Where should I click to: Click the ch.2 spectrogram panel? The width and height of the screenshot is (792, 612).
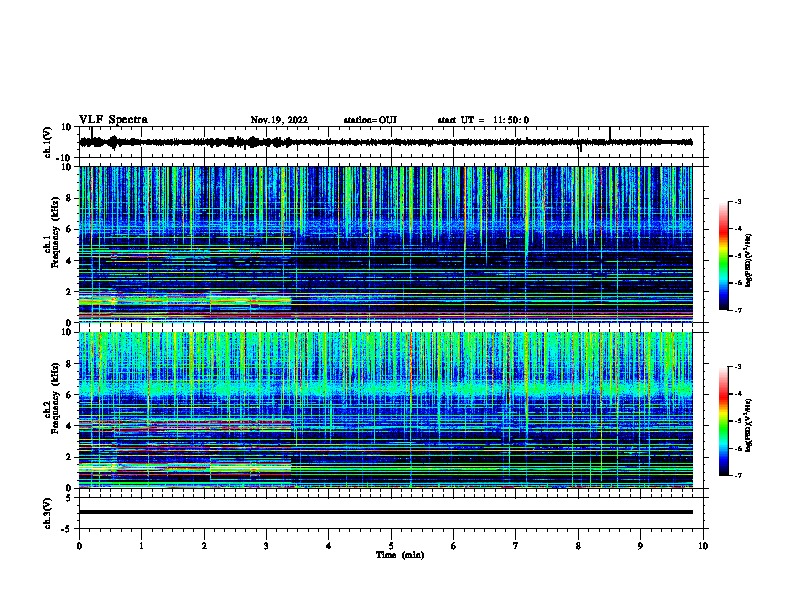pos(386,410)
